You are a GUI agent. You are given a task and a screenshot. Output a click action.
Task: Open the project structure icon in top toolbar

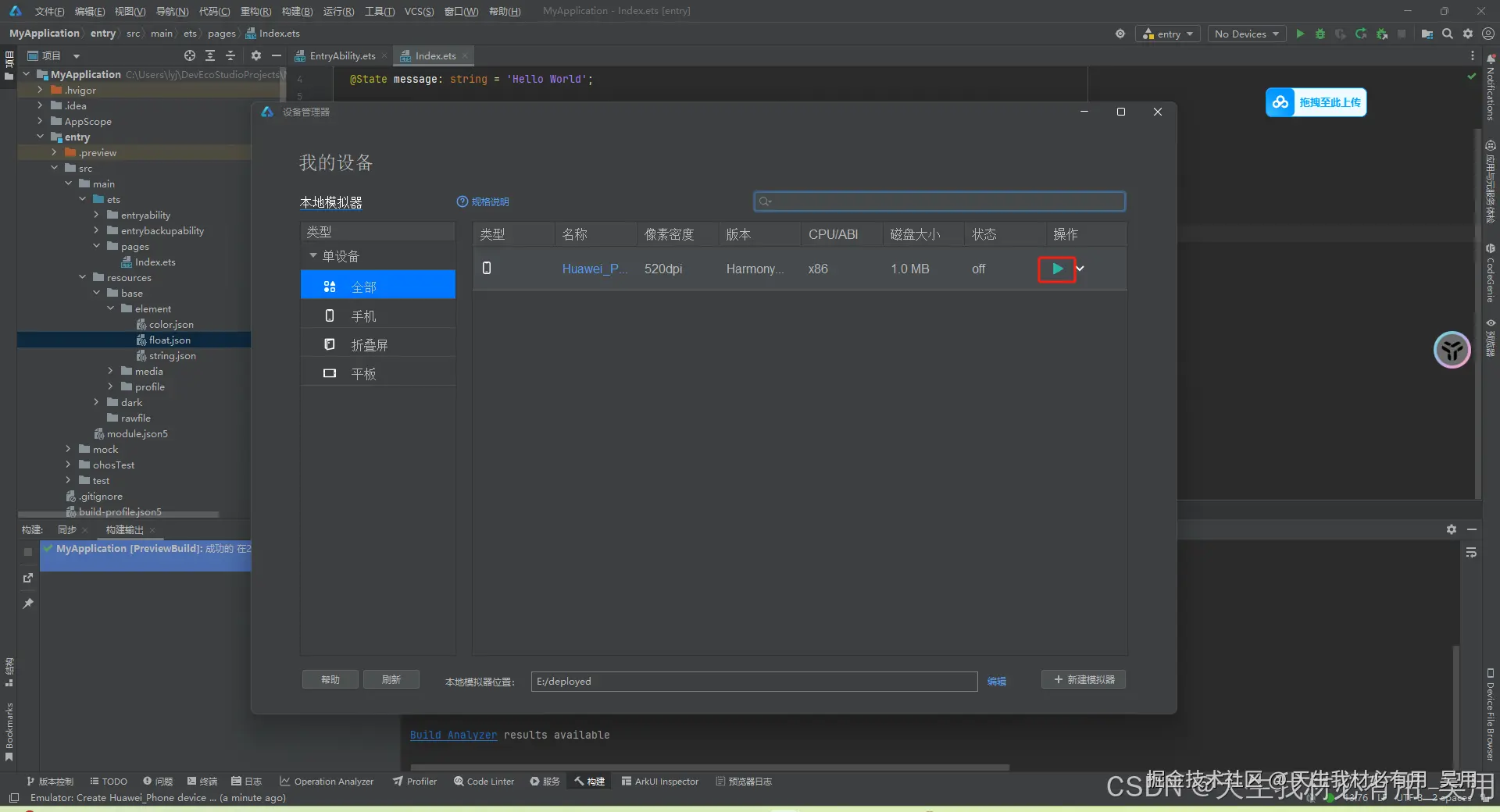(1427, 34)
